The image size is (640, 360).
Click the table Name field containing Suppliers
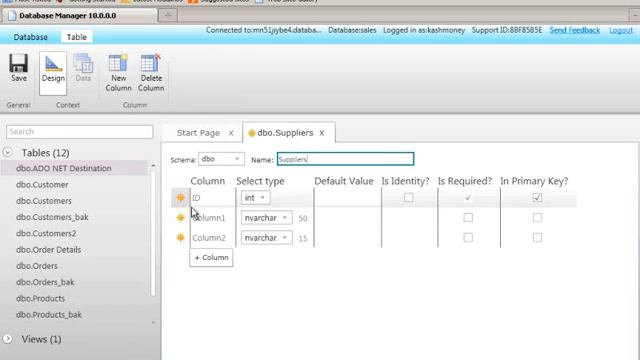(345, 159)
